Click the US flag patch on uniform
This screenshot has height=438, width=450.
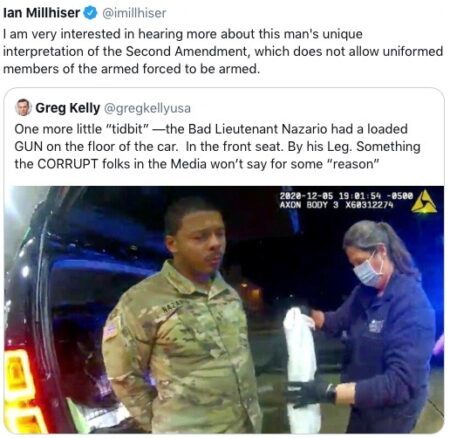(110, 328)
